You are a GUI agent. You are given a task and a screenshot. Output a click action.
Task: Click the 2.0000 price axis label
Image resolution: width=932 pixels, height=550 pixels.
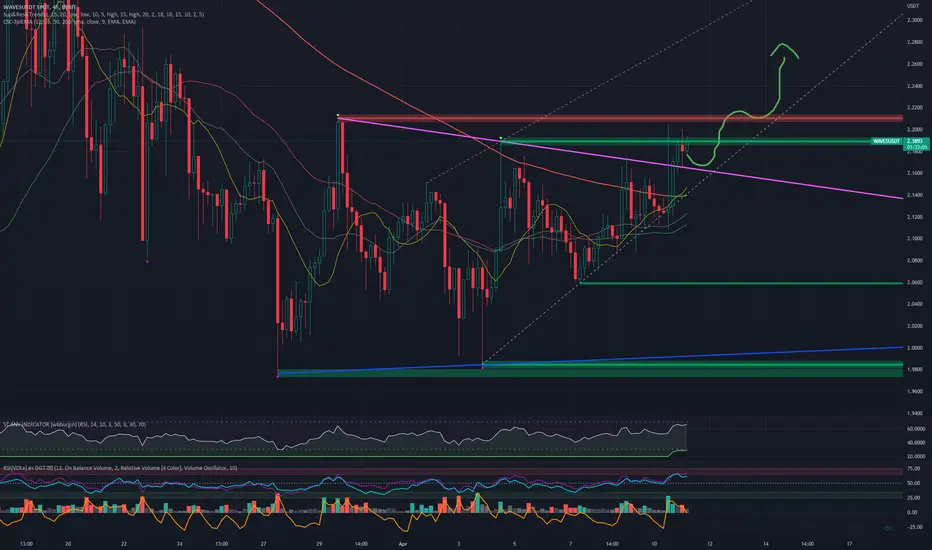coord(915,348)
